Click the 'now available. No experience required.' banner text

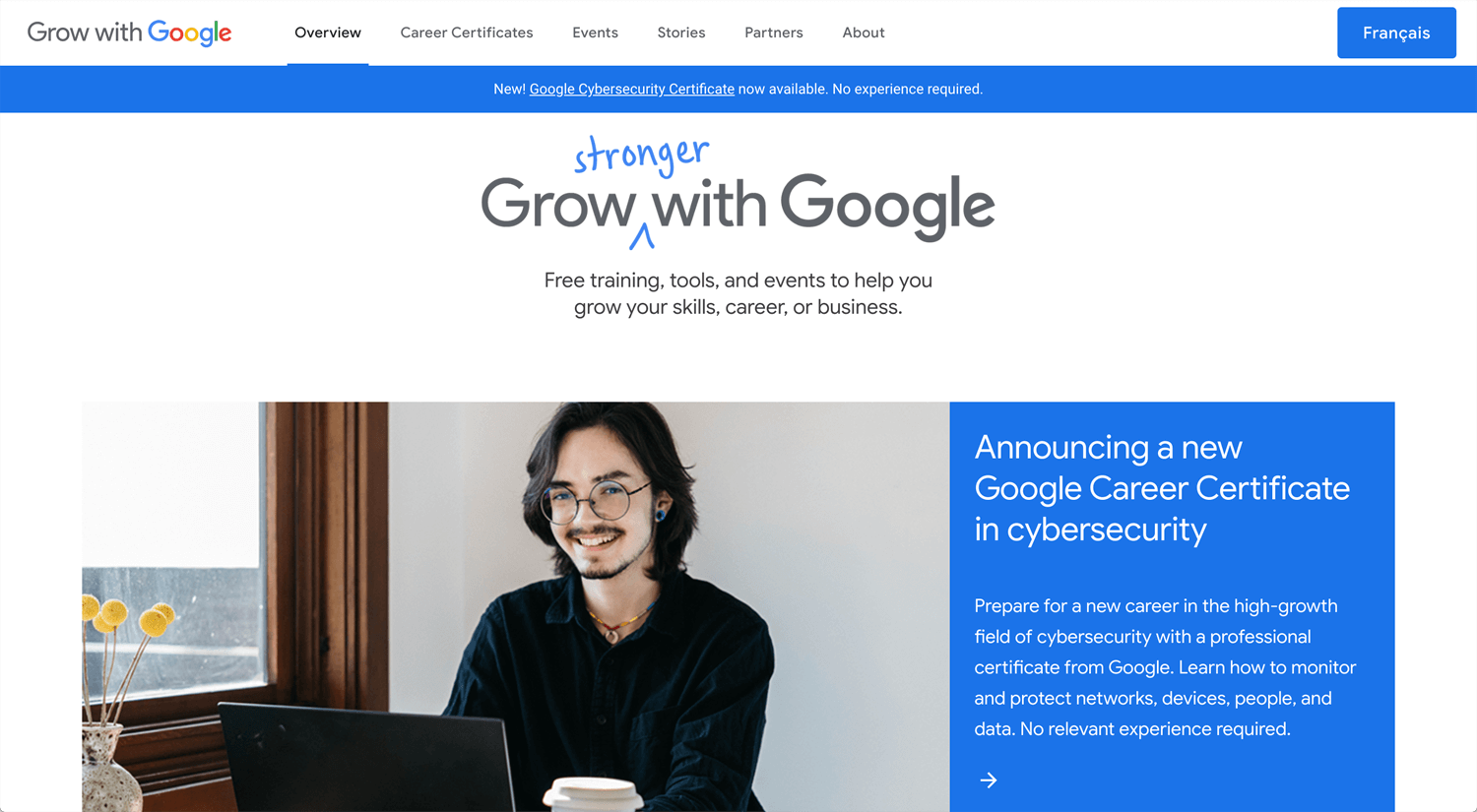pos(861,89)
